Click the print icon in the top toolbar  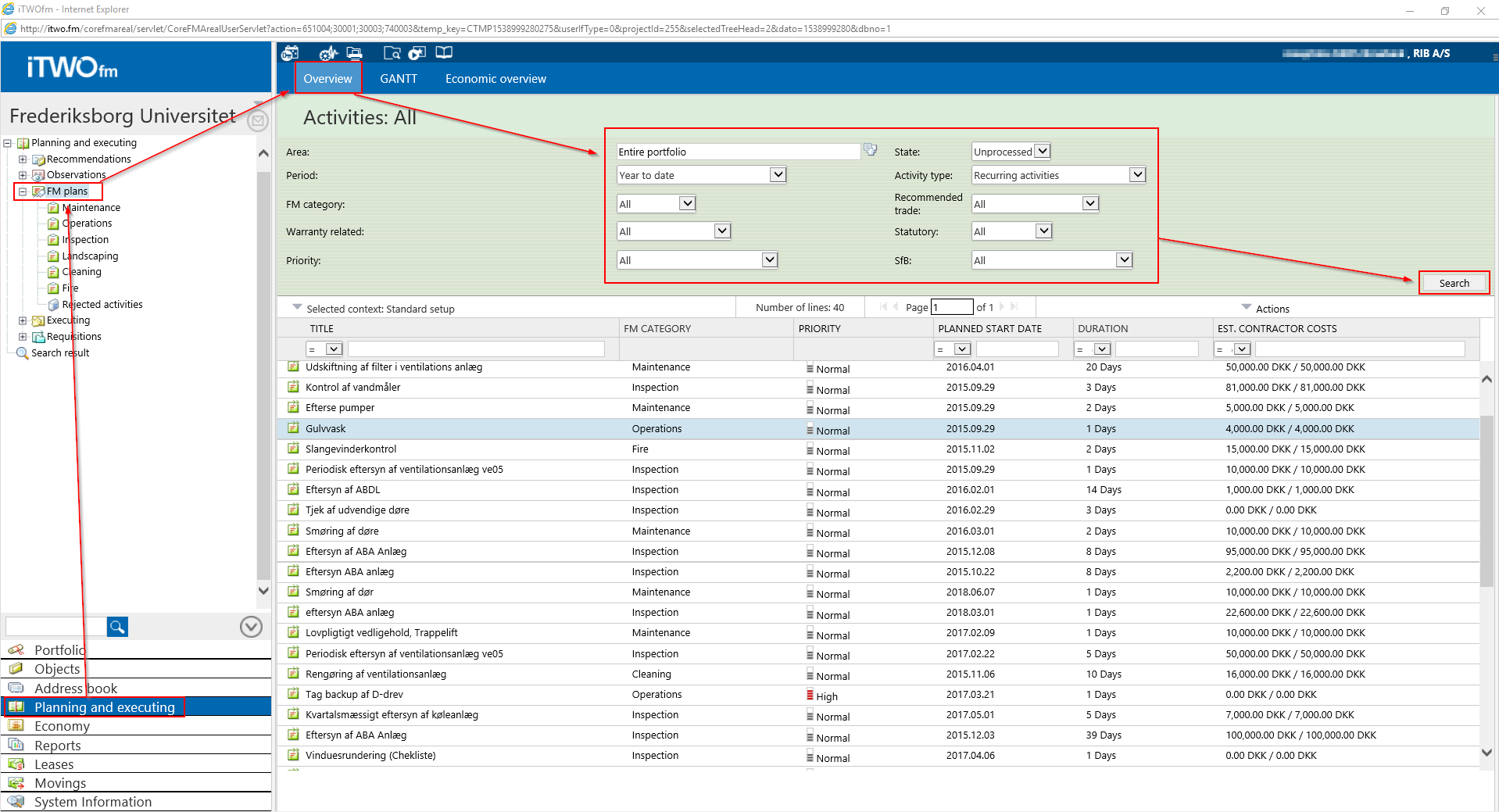pos(354,52)
